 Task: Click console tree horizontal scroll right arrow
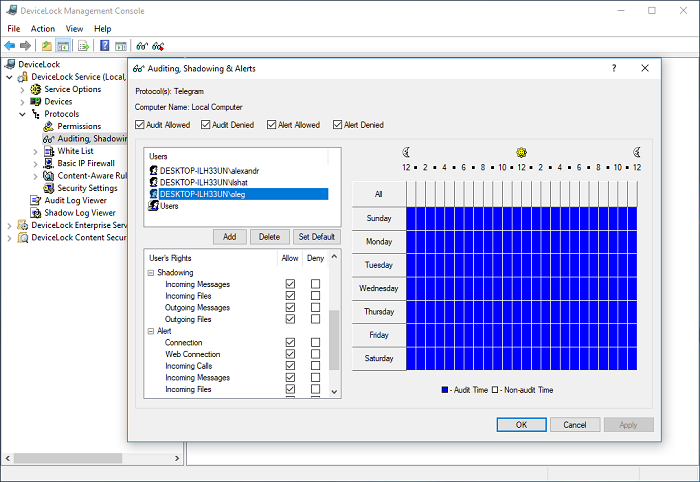177,458
